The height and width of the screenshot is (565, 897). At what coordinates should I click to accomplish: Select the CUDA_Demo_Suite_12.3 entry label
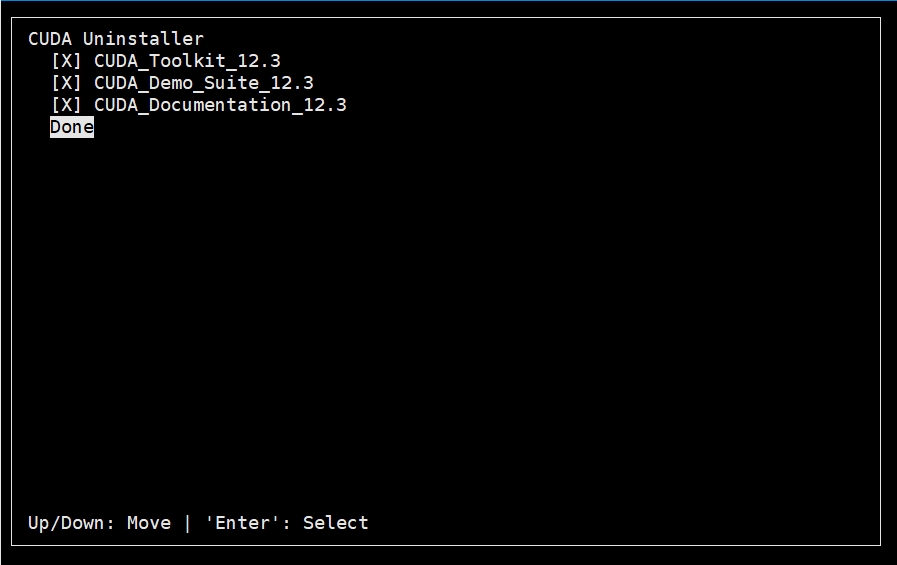[x=204, y=83]
